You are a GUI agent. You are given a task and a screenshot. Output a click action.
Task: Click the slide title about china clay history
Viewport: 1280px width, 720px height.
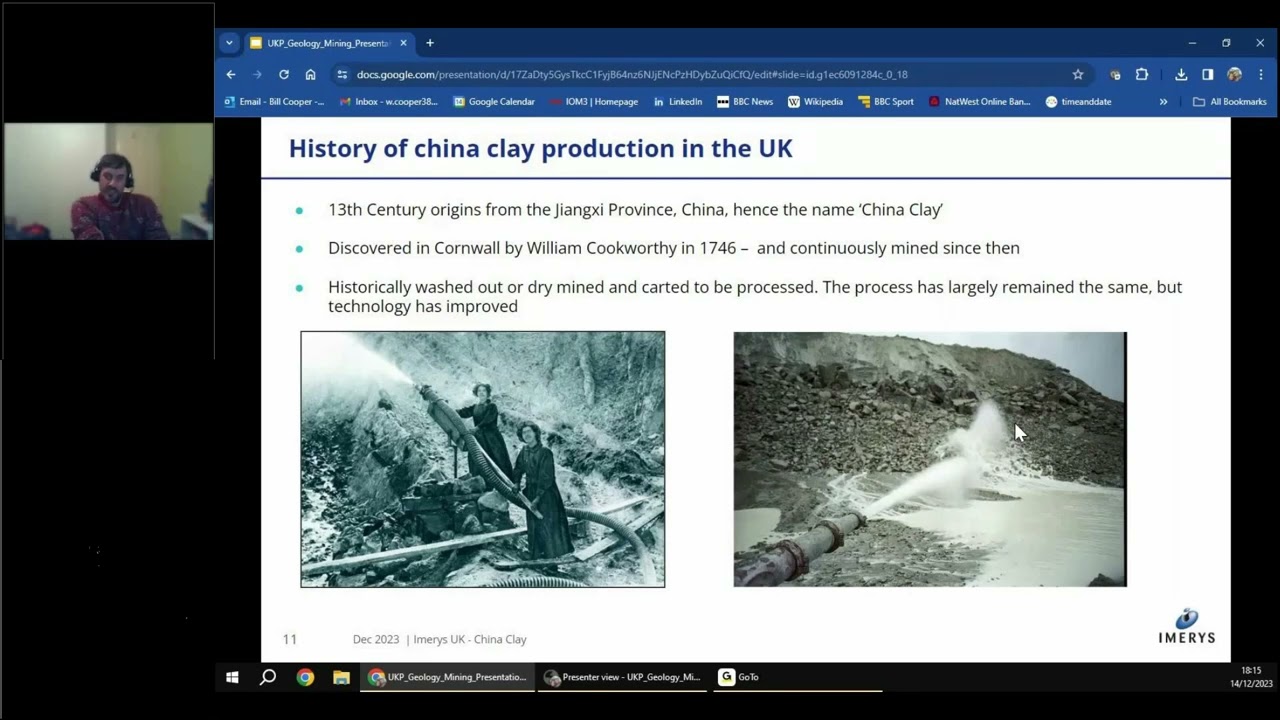540,148
